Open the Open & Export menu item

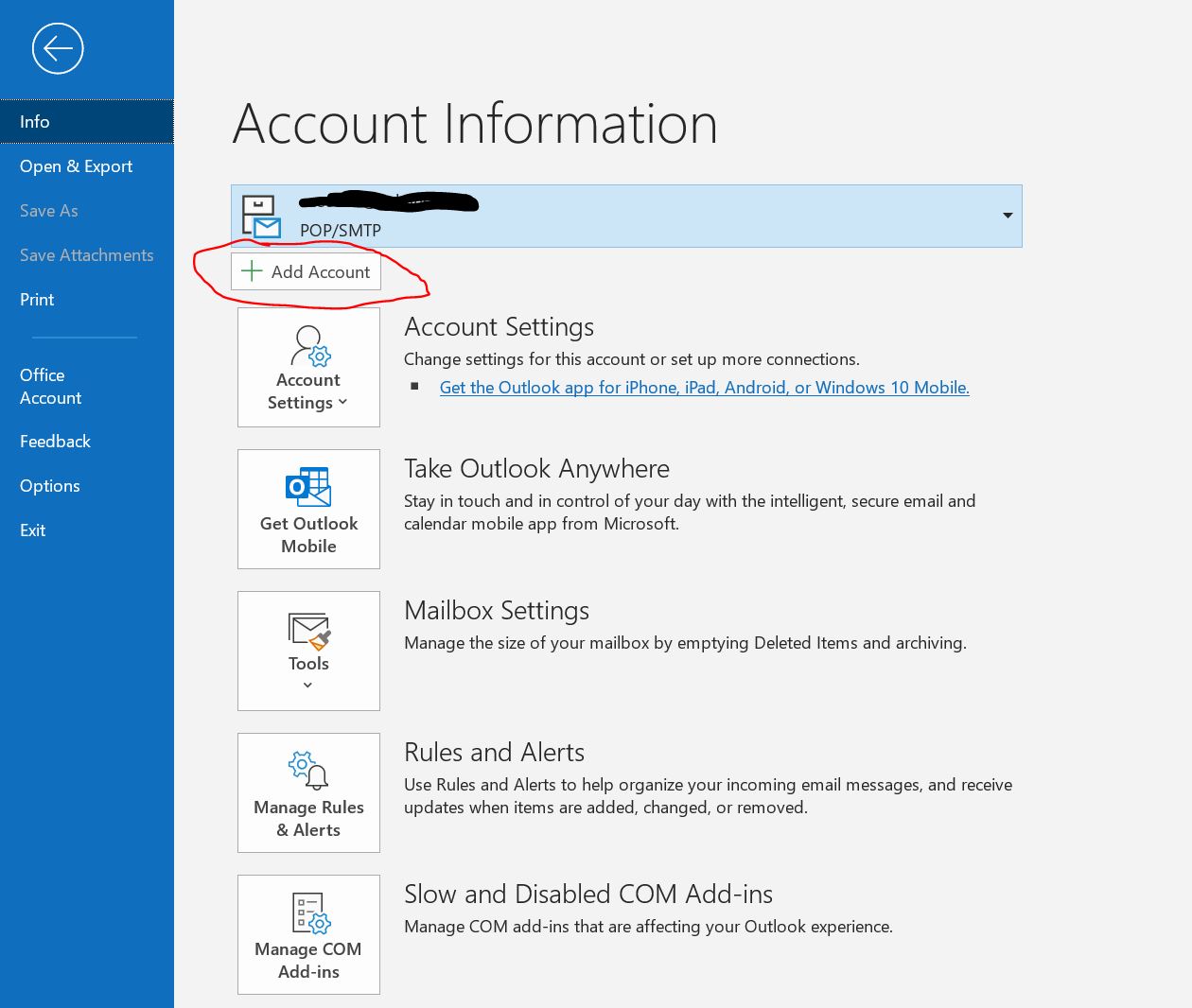coord(76,166)
